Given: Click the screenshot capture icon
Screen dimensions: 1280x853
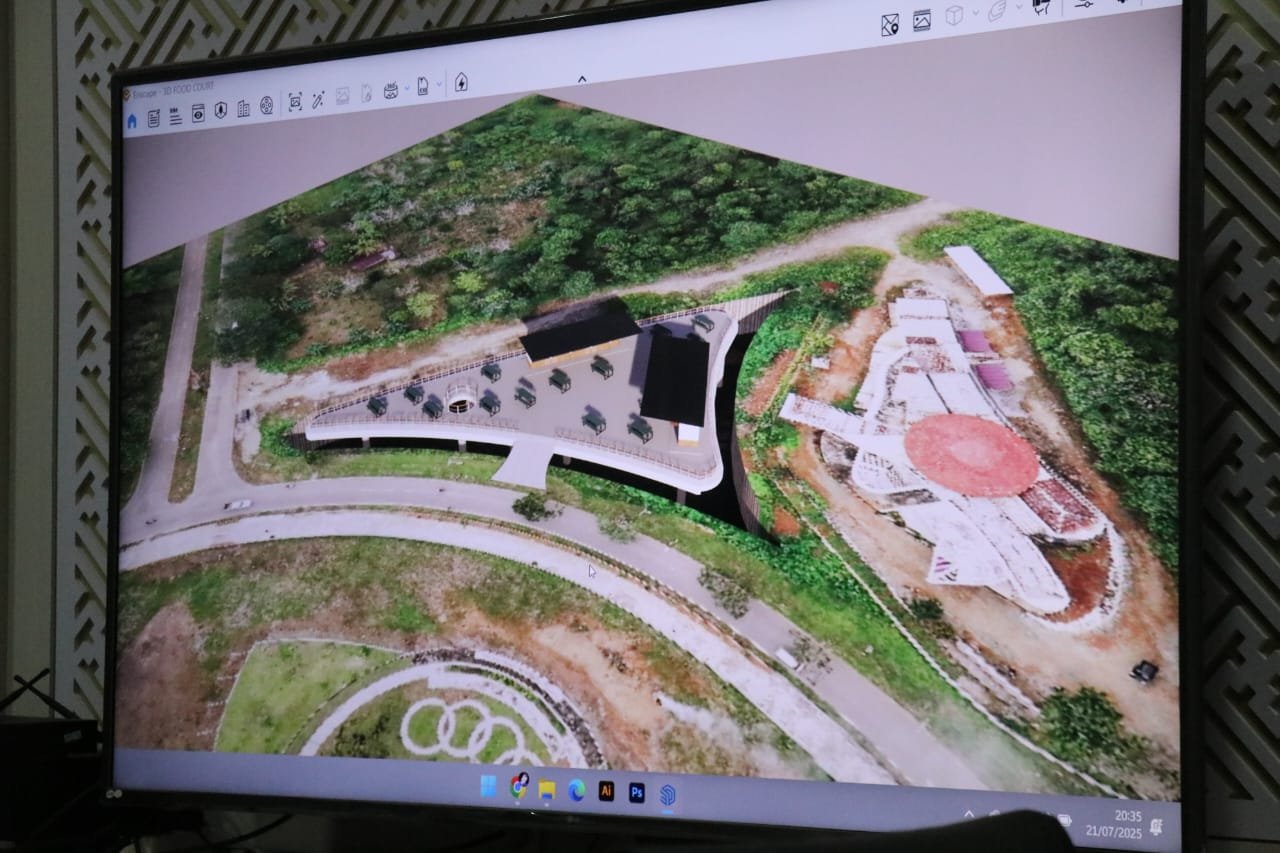Looking at the screenshot, I should pos(295,102).
